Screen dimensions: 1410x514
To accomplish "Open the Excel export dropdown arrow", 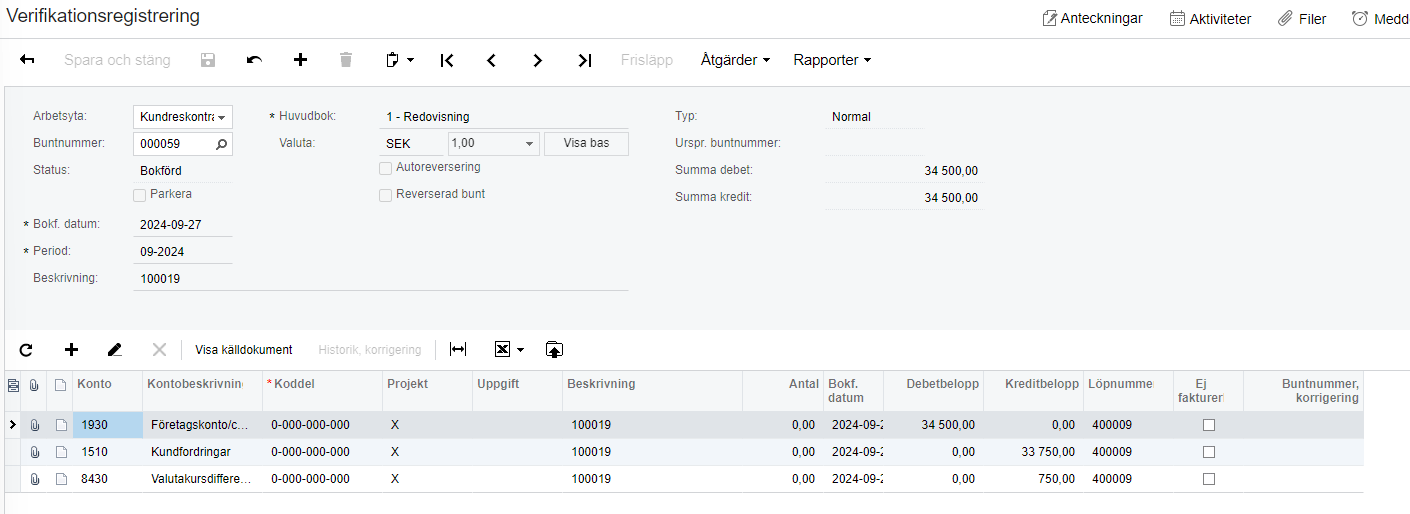I will pos(520,350).
